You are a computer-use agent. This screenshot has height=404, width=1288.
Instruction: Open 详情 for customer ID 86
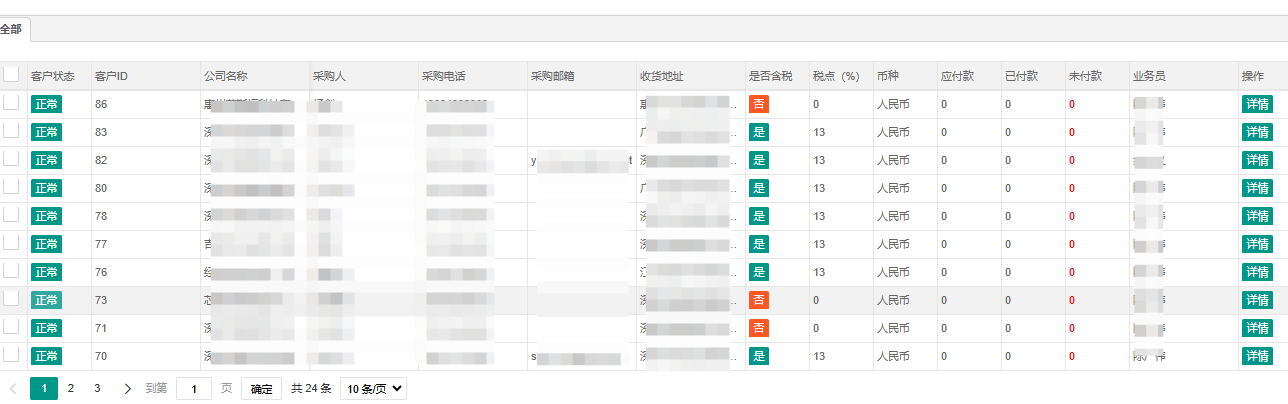coord(1257,104)
